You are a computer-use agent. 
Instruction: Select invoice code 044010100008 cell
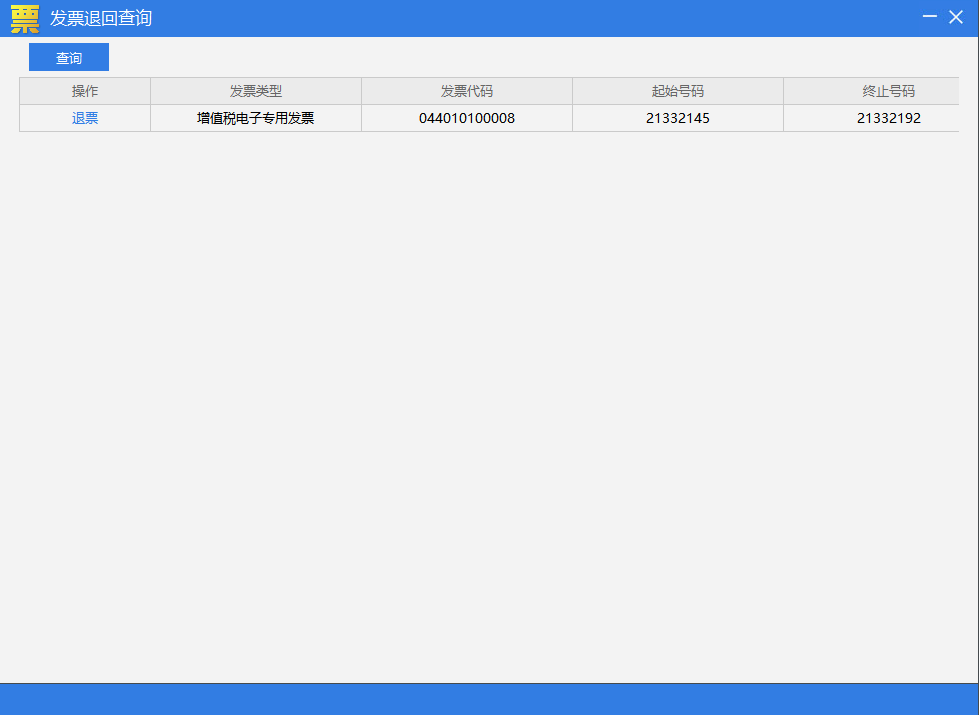(x=467, y=118)
